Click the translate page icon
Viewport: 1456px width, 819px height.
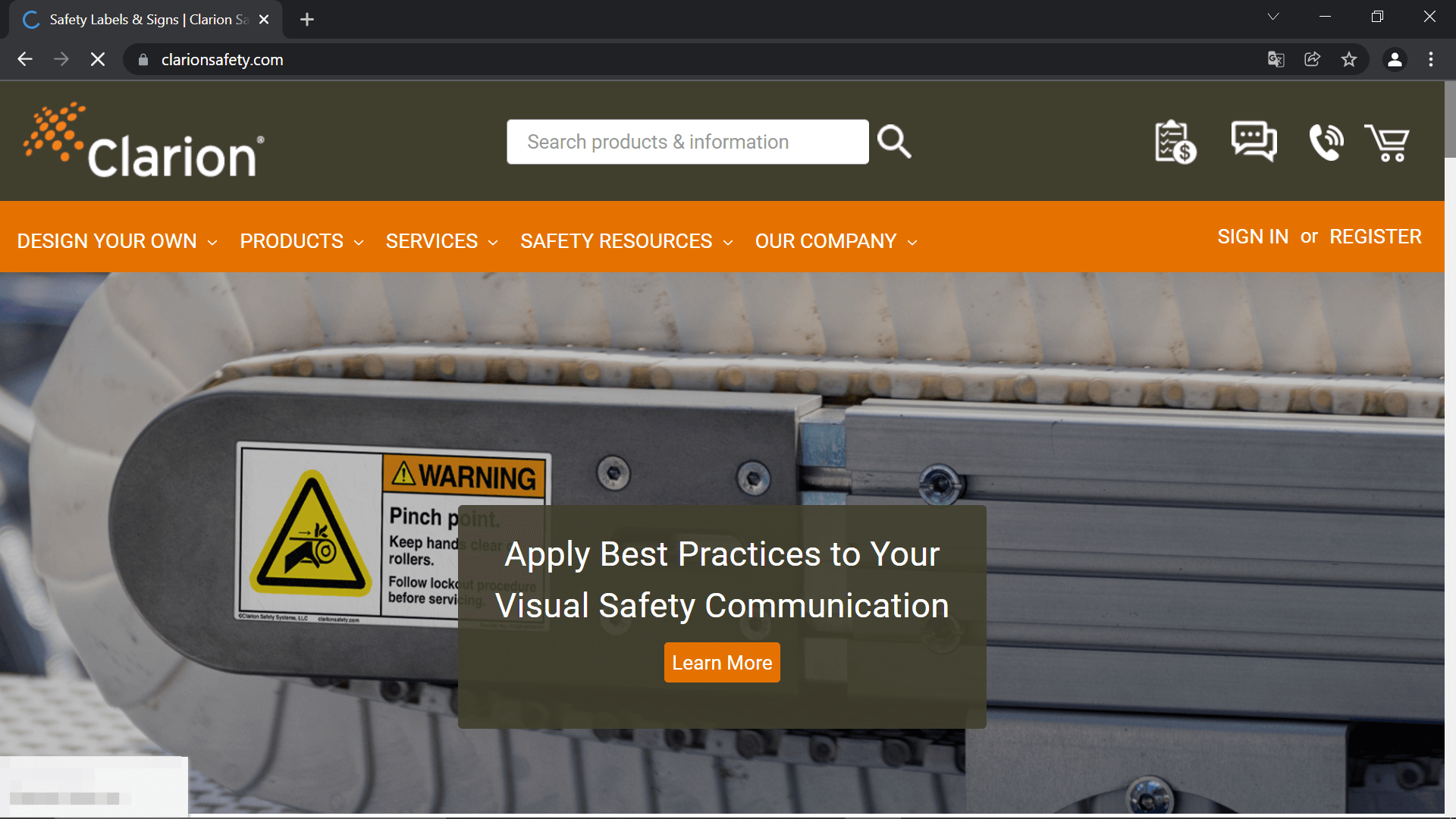(1276, 59)
